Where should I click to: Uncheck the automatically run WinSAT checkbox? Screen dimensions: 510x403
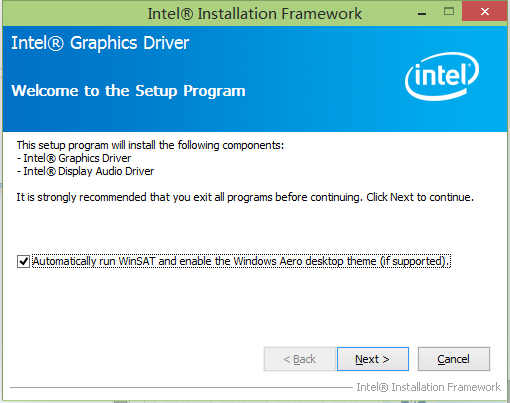click(x=23, y=261)
